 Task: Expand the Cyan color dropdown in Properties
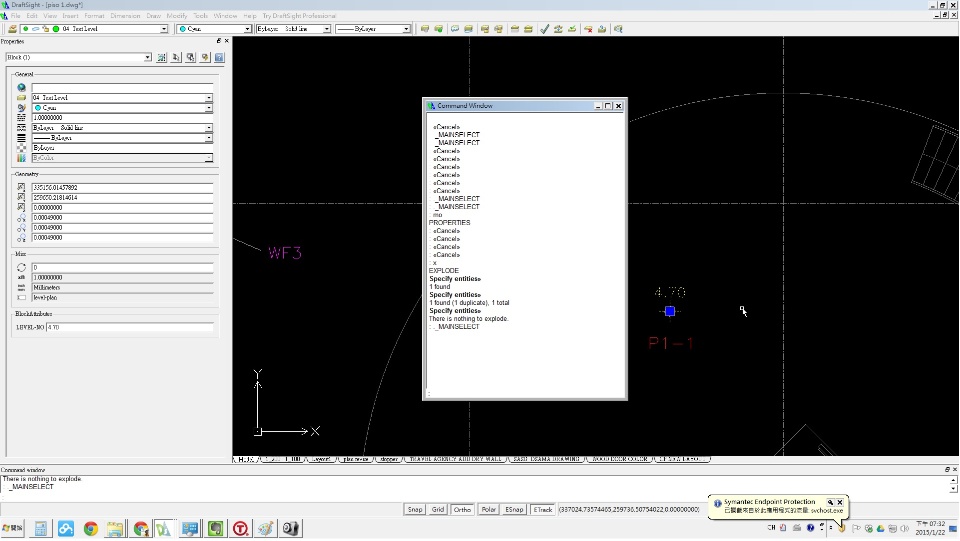pyautogui.click(x=209, y=108)
